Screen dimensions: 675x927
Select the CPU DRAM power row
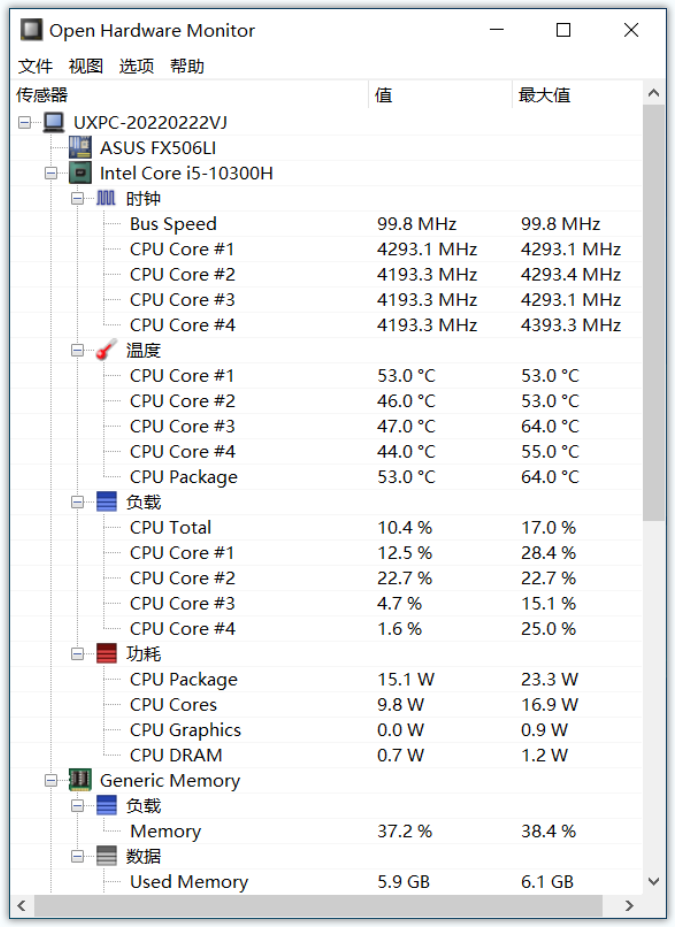326,755
